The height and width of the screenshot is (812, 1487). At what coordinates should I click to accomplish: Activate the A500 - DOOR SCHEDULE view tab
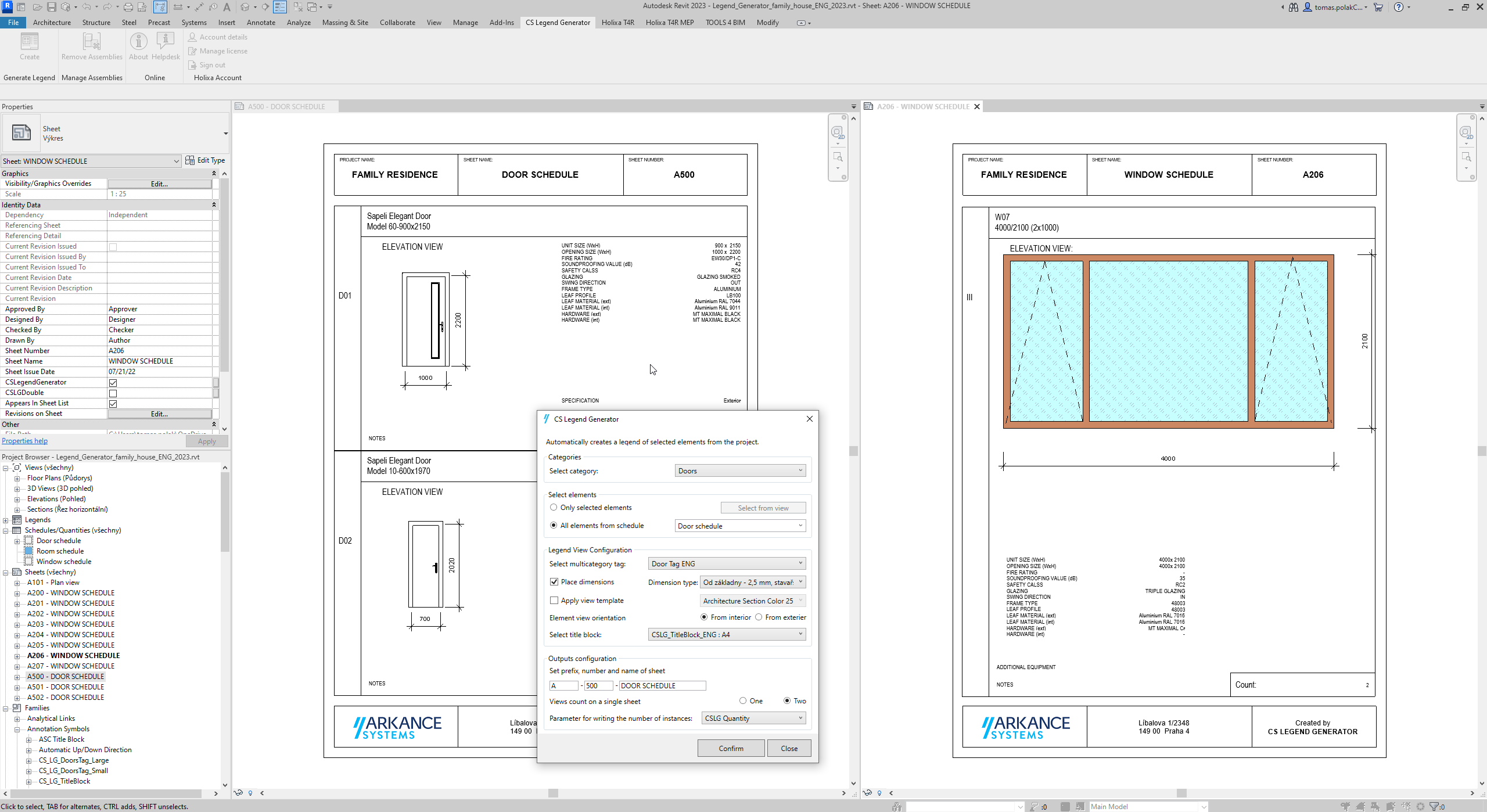(286, 107)
